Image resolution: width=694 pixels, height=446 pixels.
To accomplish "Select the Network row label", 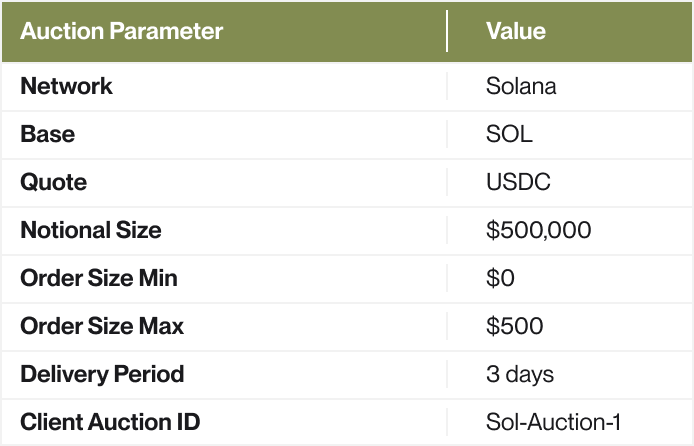I will click(x=66, y=86).
